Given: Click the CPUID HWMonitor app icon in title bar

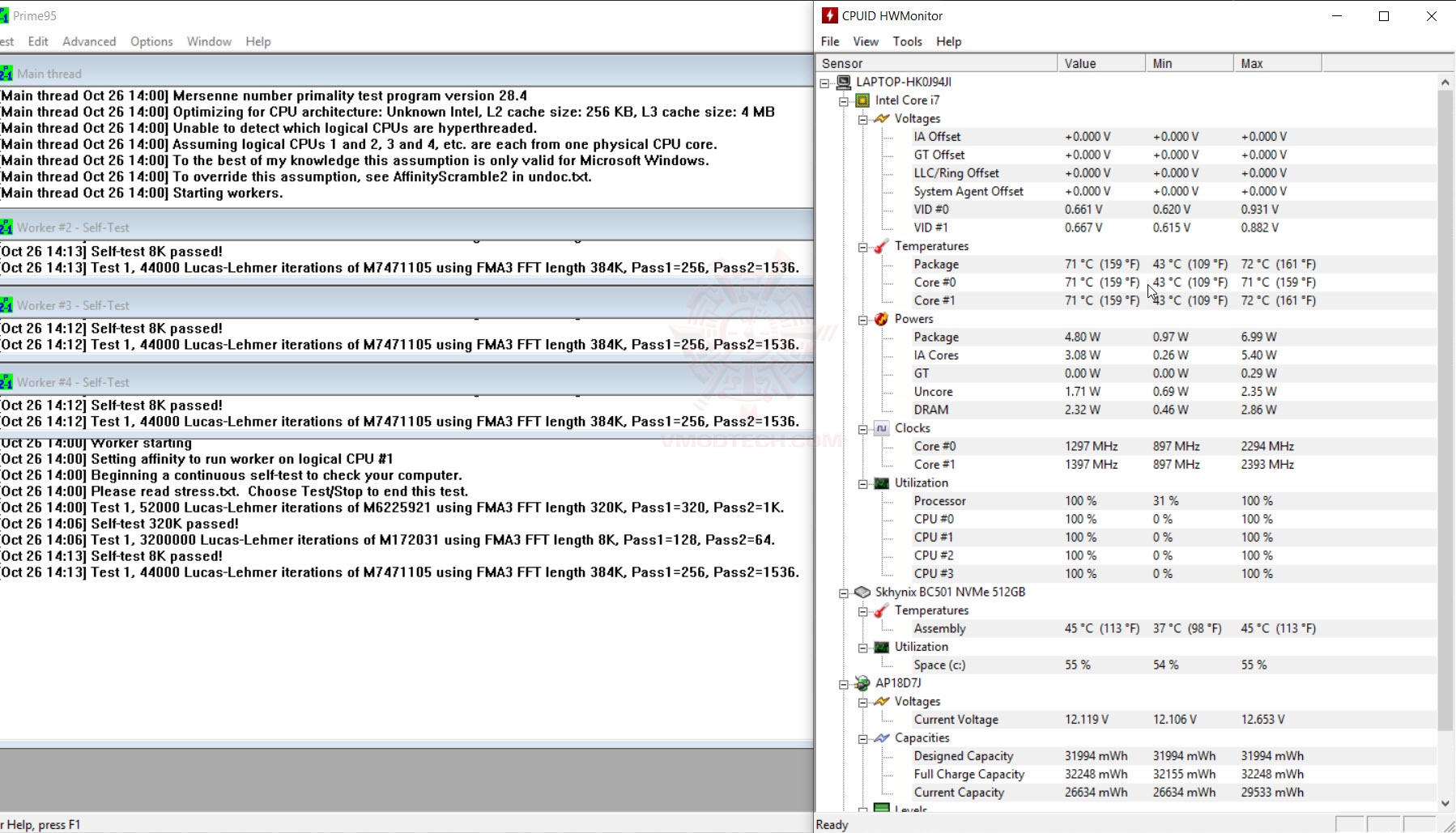Looking at the screenshot, I should (x=829, y=15).
